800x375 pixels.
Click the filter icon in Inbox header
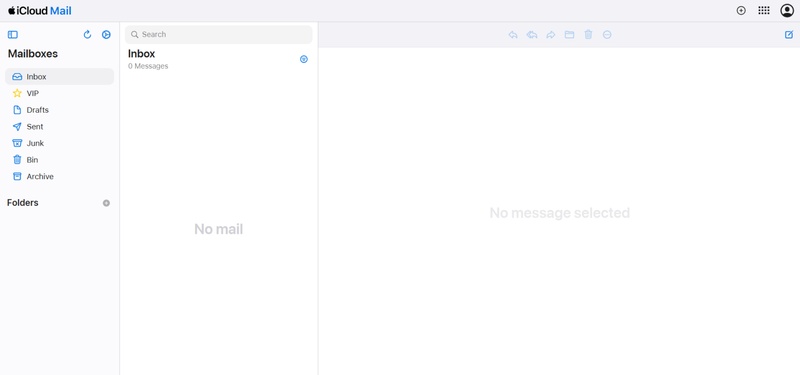click(x=304, y=59)
